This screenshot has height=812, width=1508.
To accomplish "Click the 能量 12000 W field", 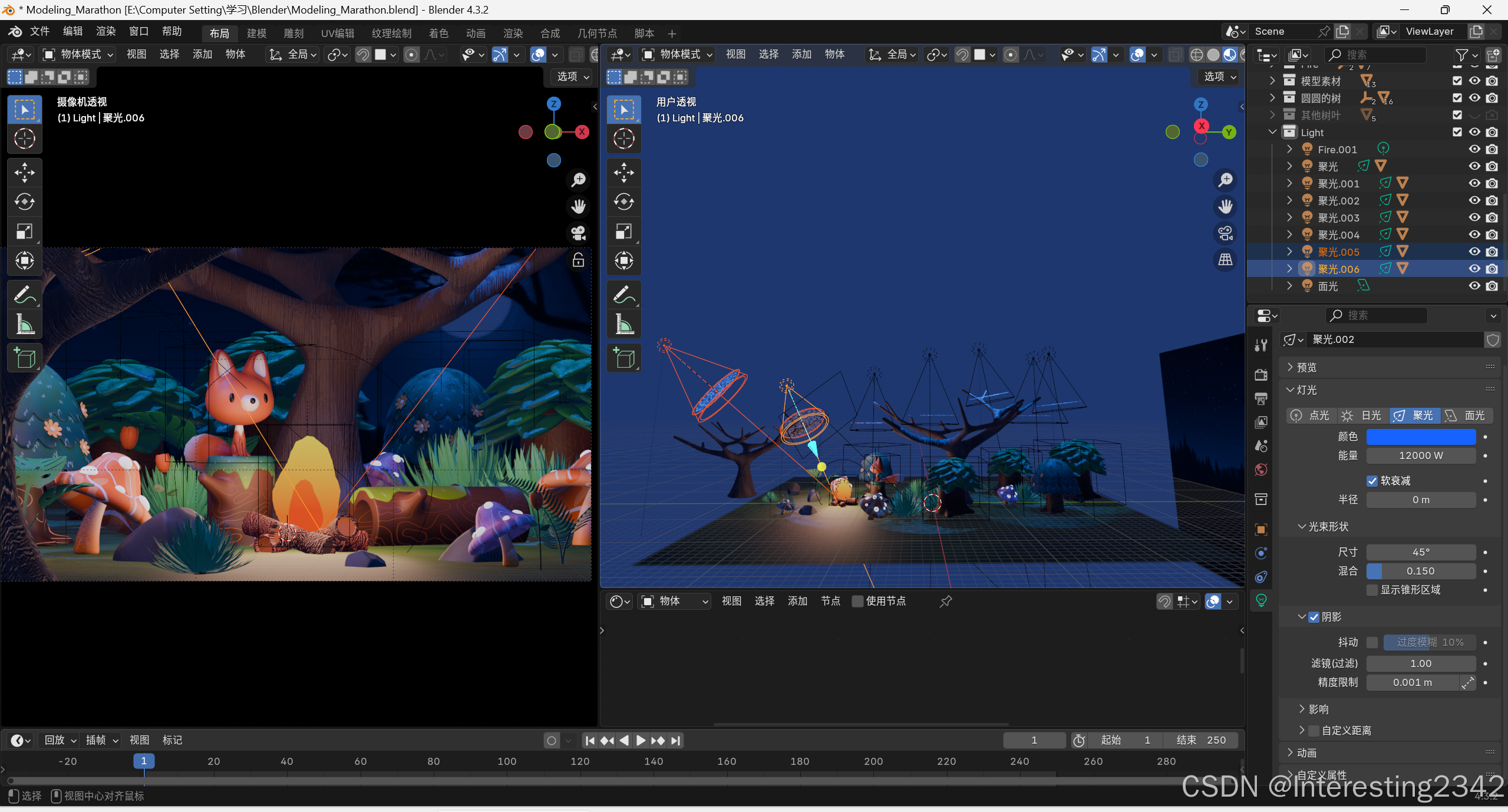I will pyautogui.click(x=1420, y=455).
